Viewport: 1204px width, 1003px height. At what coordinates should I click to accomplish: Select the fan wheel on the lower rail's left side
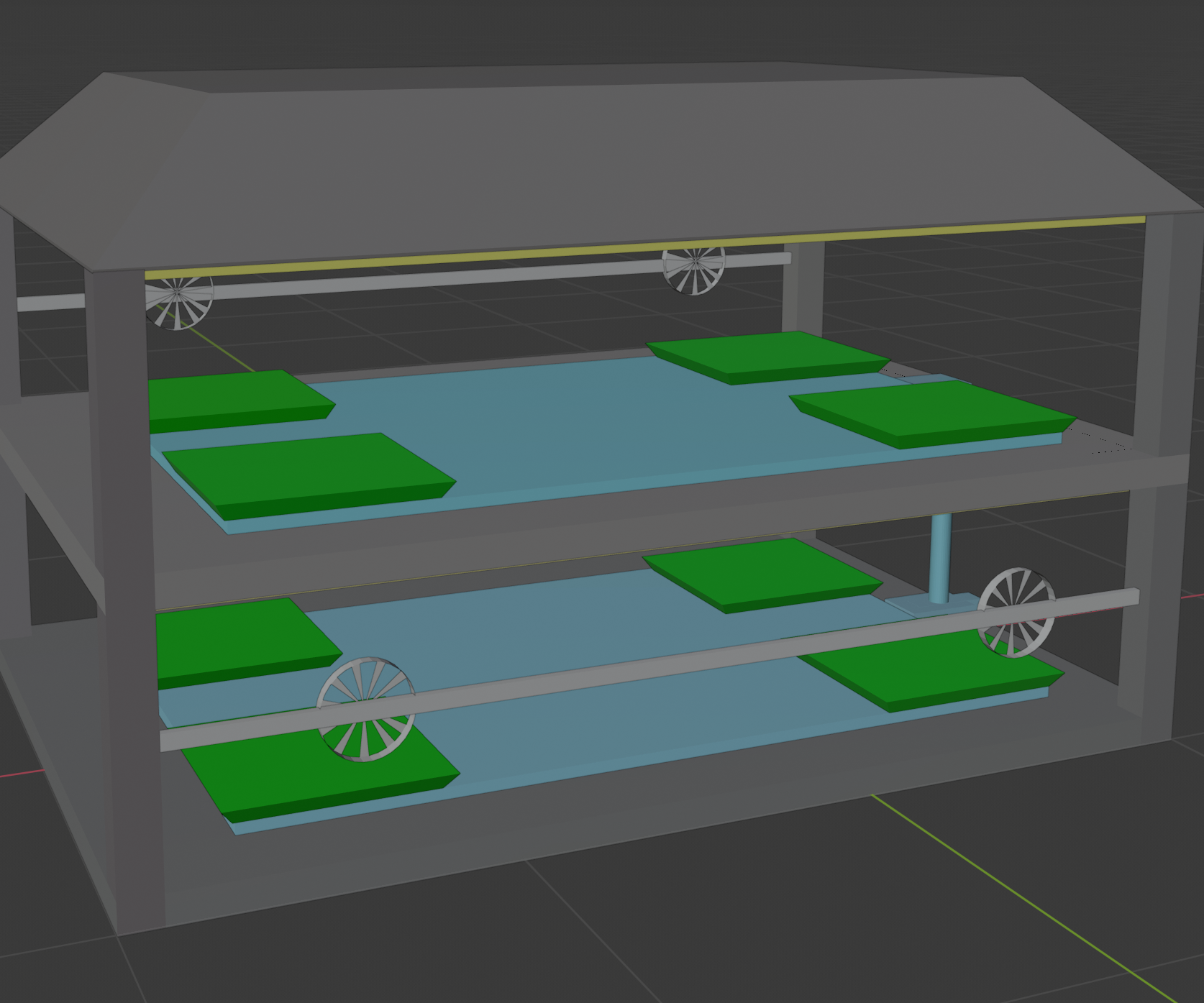pyautogui.click(x=366, y=708)
